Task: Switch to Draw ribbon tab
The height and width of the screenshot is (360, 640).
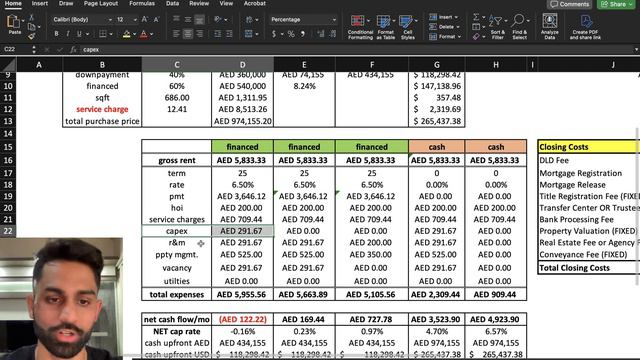Action: (x=66, y=3)
